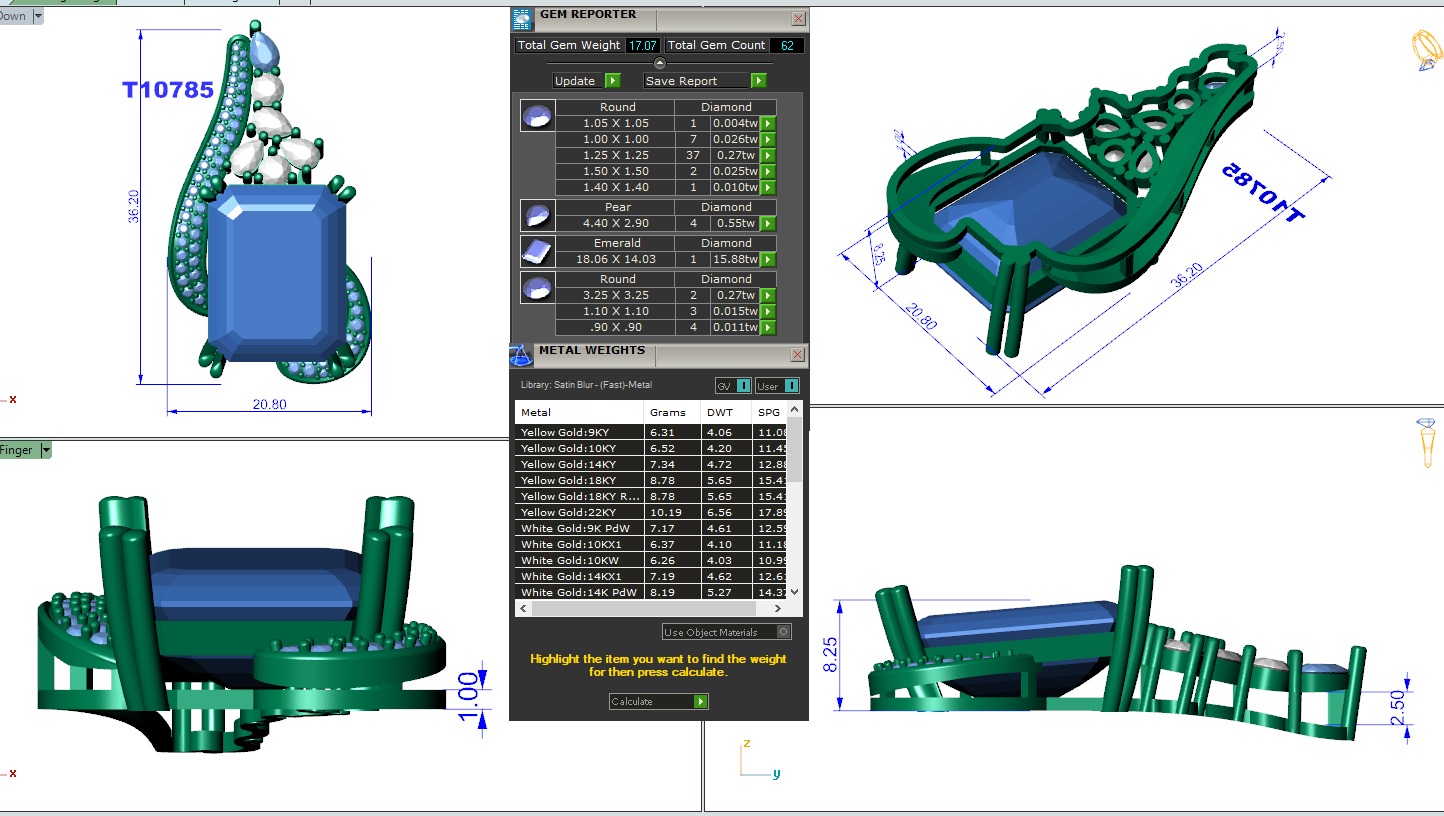1444x816 pixels.
Task: Select the Pear diamond gem icon
Action: pos(537,215)
